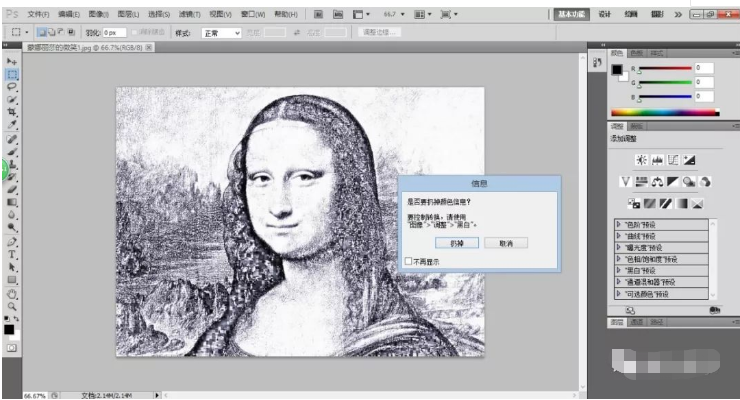Screen dimensions: 740x400
Task: Click the Exposure adjustment icon
Action: [689, 160]
